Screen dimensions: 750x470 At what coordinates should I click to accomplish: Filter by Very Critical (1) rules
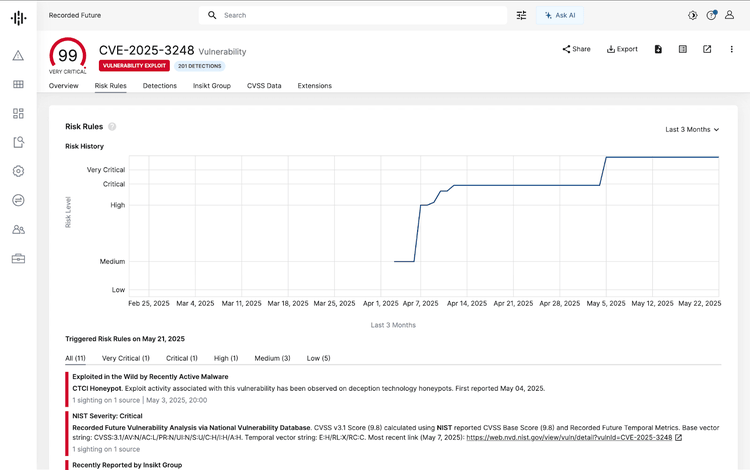coord(125,358)
